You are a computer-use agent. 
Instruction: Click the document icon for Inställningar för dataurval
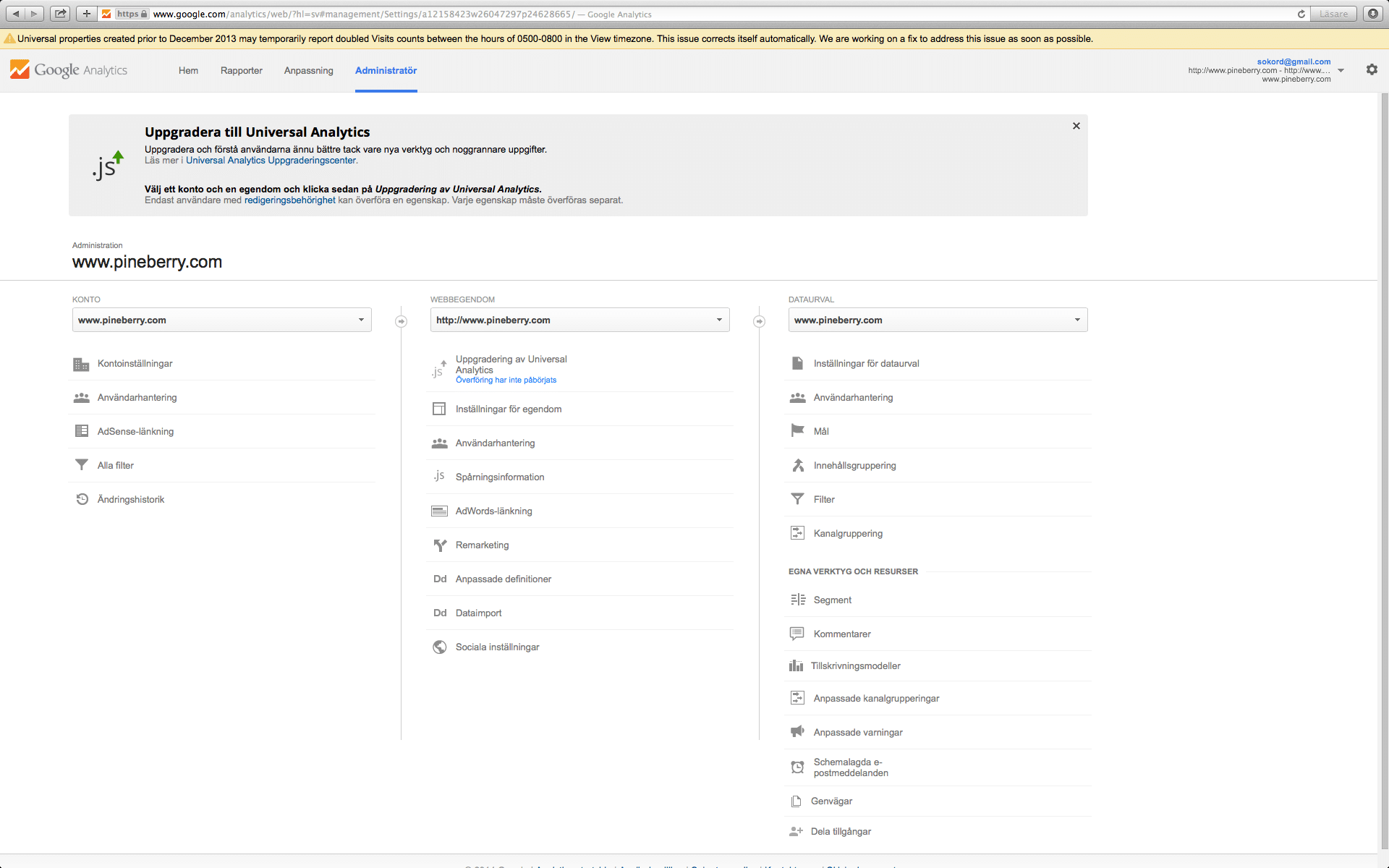(797, 363)
